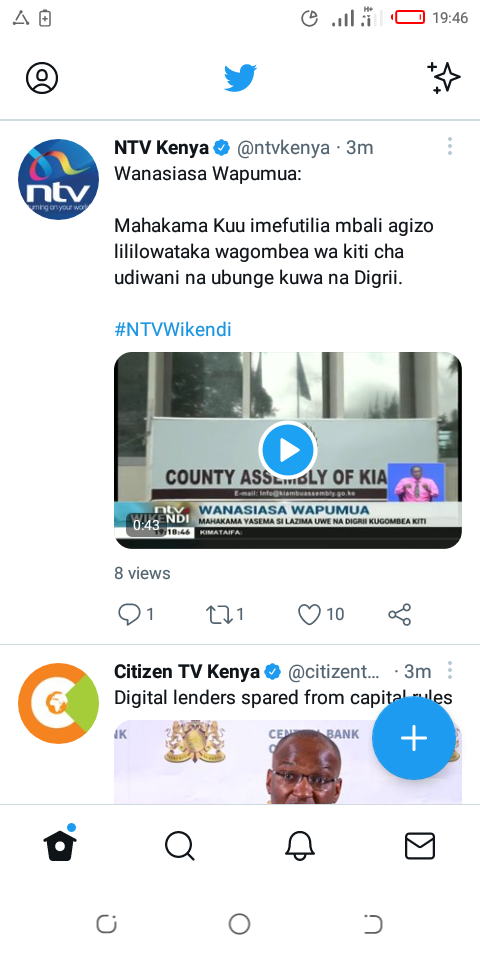
Task: Open the Messages envelope tab
Action: [x=420, y=847]
